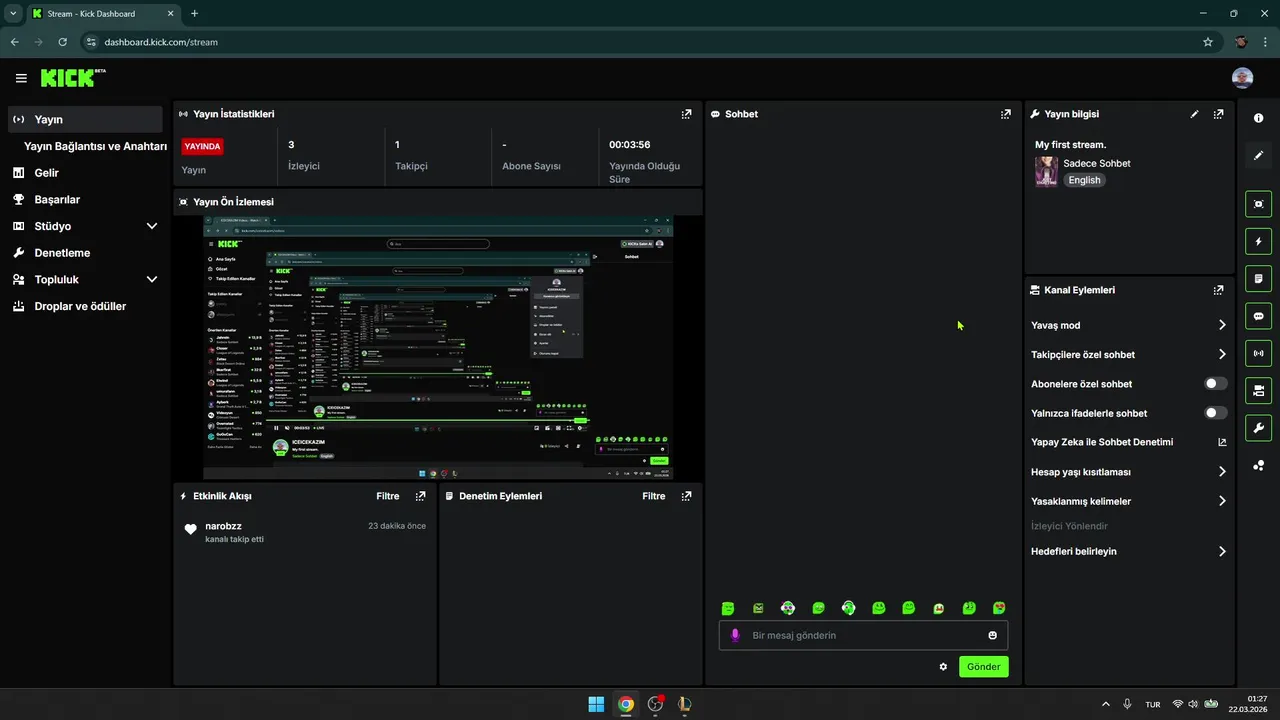
Task: Open the Yapay Zeka ile Sohbet Denetimi external link icon
Action: [1222, 442]
